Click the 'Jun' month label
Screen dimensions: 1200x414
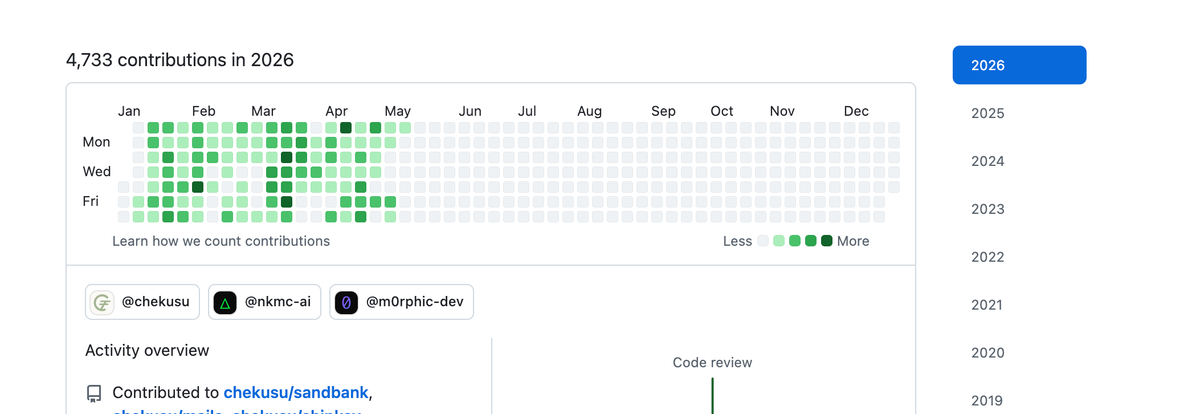pos(470,111)
